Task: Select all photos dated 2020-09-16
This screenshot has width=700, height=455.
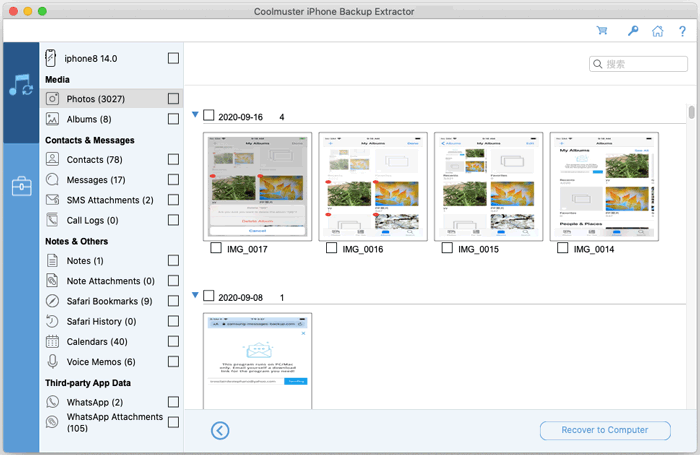Action: [208, 115]
